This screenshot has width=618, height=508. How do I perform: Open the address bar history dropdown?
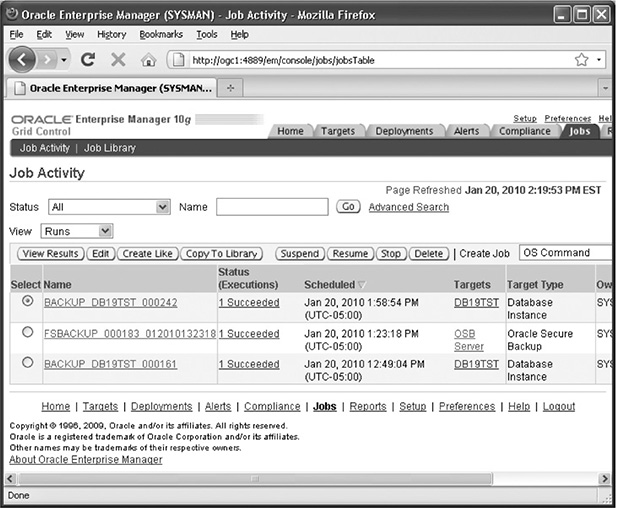click(x=599, y=60)
